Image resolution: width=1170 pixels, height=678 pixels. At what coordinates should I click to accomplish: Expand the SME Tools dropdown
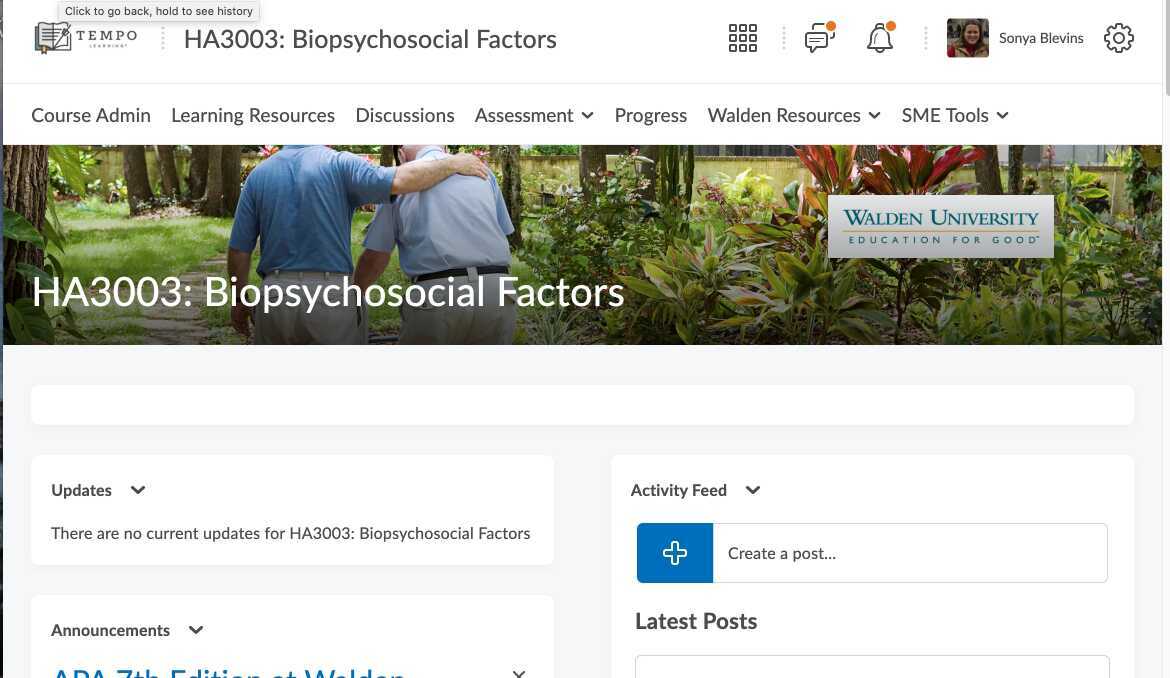pos(955,116)
